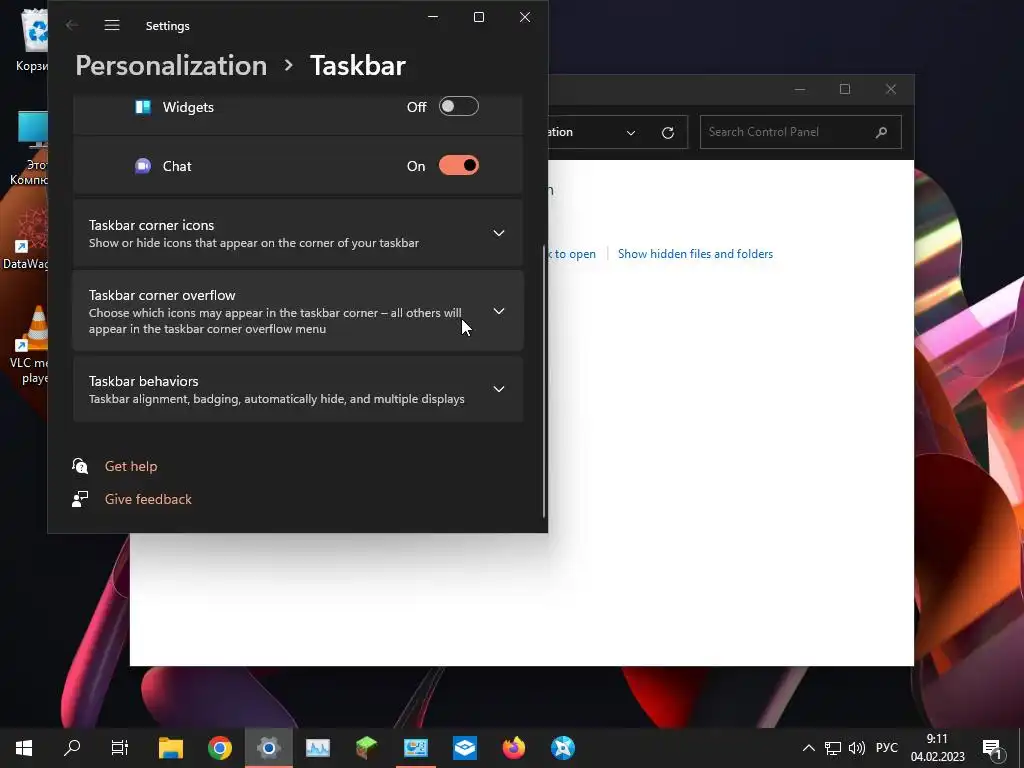Turn off the Chat toggle

pos(458,165)
